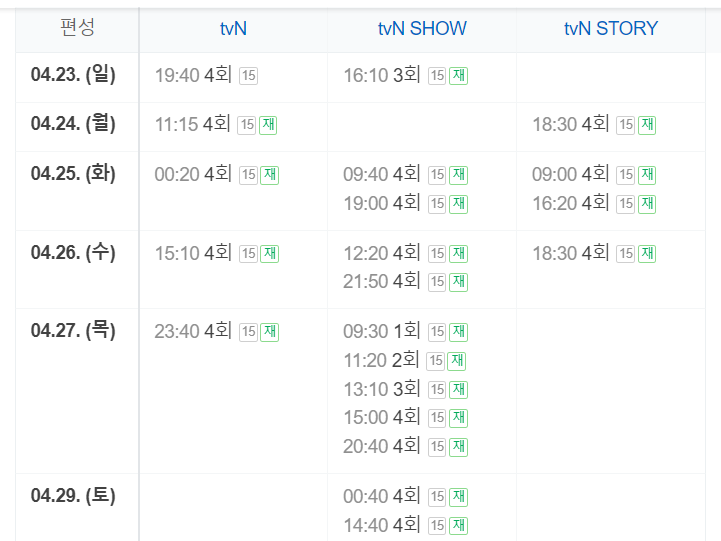Screen dimensions: 721x541
Task: Click the 재 rerun badge beside 20:40
Action: click(x=458, y=447)
